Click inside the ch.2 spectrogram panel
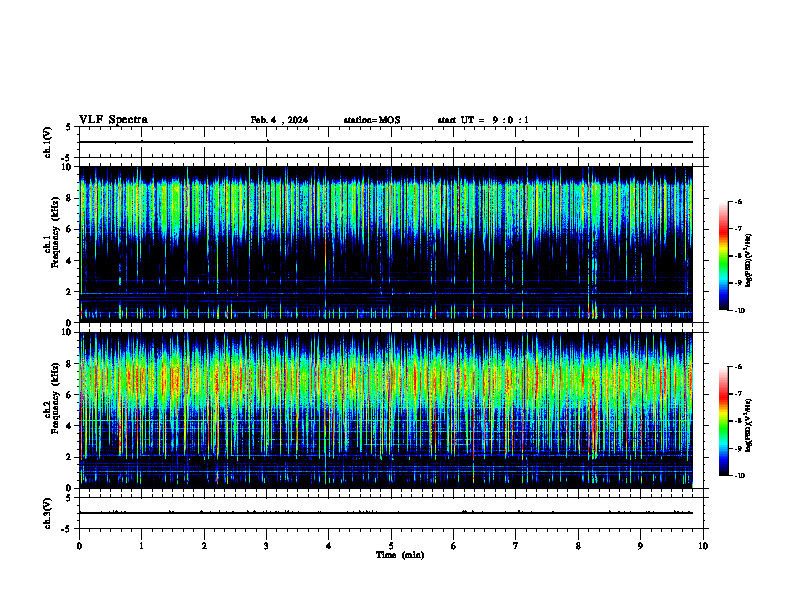The height and width of the screenshot is (612, 792). click(x=386, y=410)
